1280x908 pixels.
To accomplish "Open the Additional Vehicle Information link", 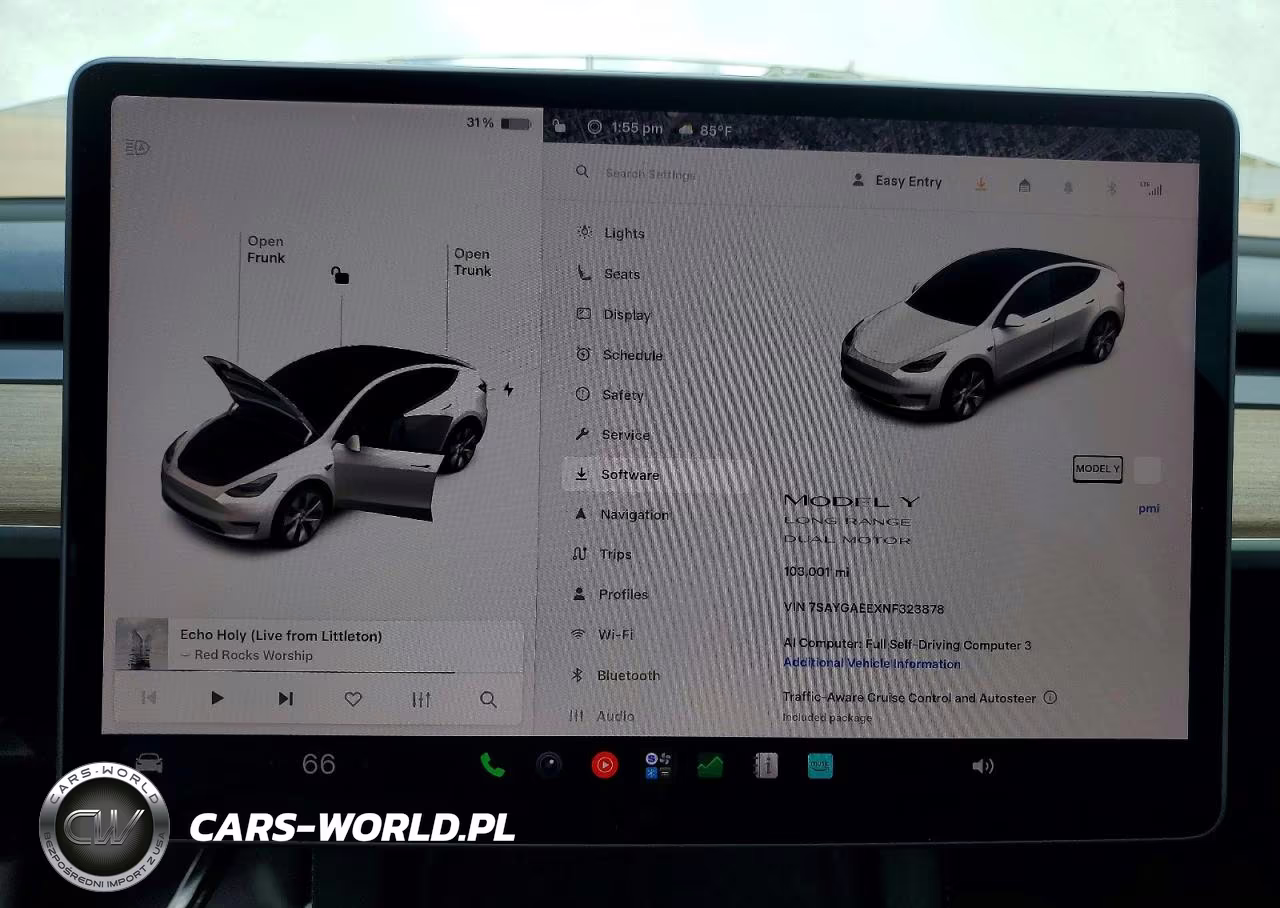I will [871, 663].
